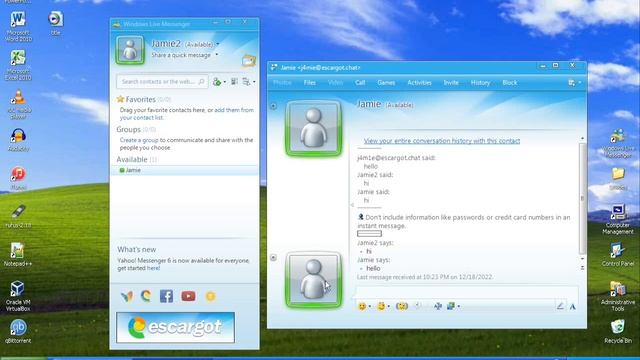The height and width of the screenshot is (360, 640).
Task: Open Control Panel desktop shortcut
Action: coord(618,255)
